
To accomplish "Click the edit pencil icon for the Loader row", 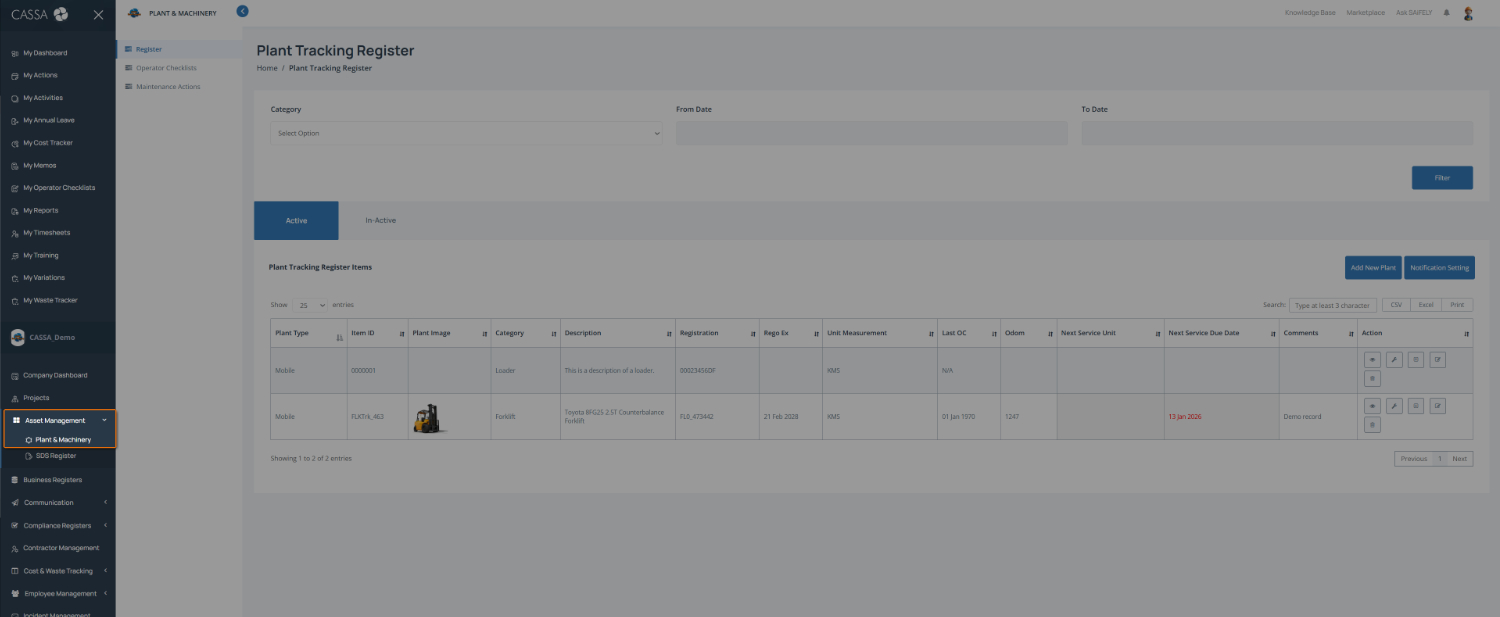I will [1438, 360].
